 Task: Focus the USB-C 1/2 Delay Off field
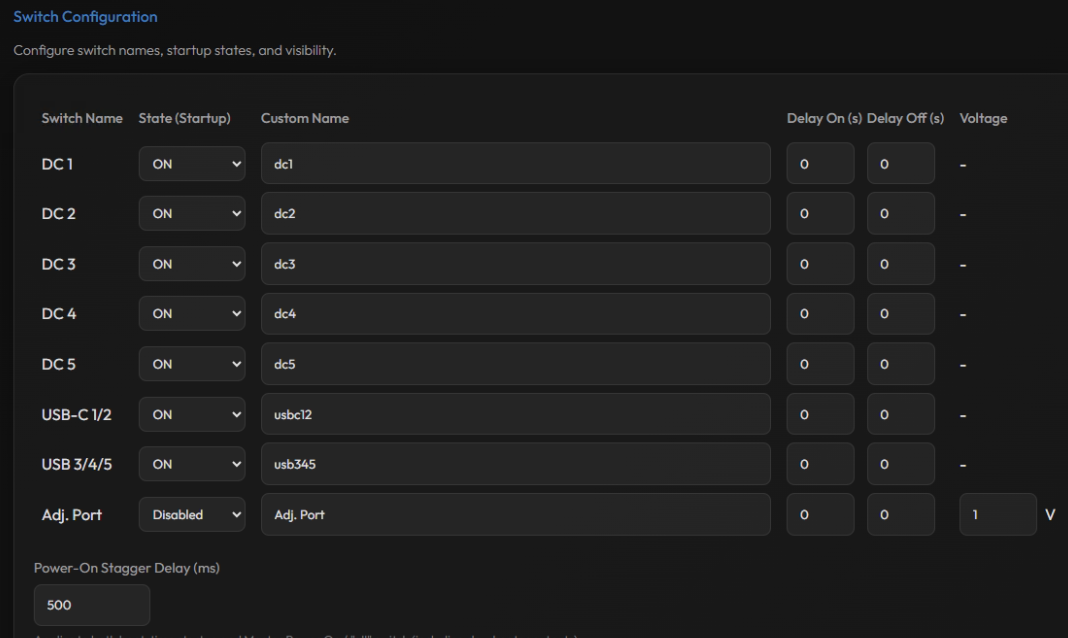point(900,414)
